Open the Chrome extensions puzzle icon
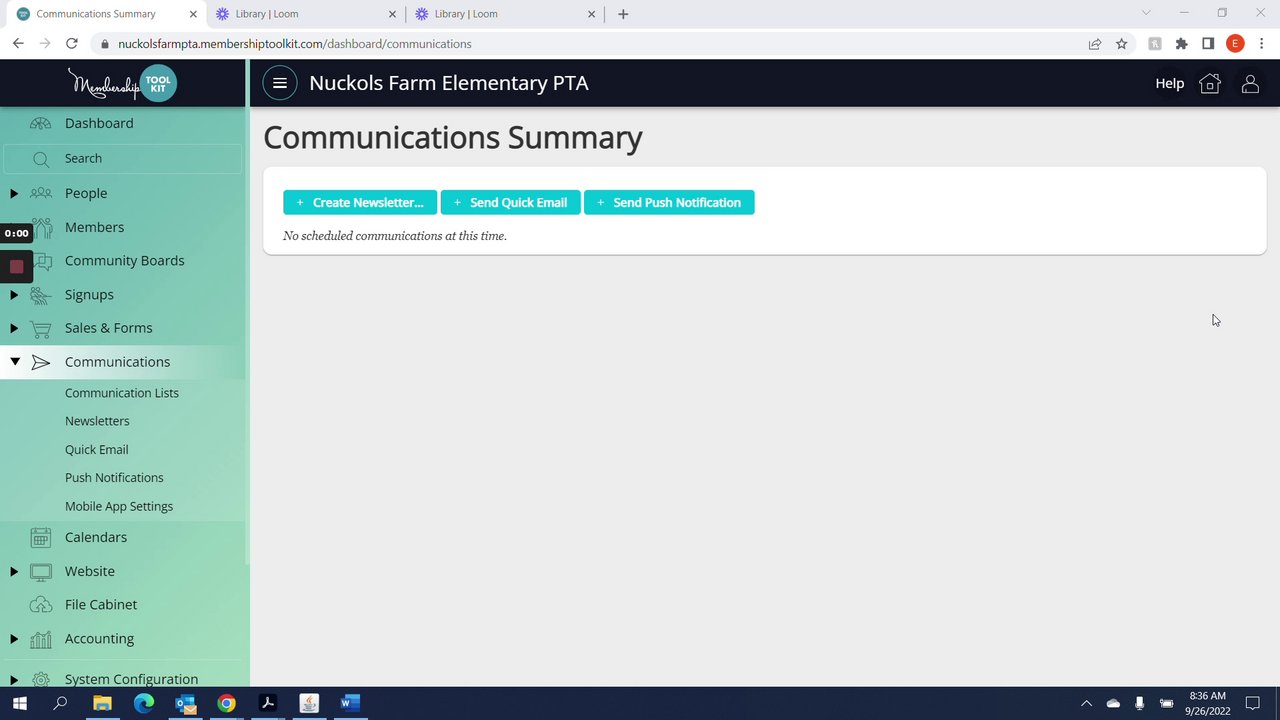This screenshot has height=720, width=1280. 1181,44
